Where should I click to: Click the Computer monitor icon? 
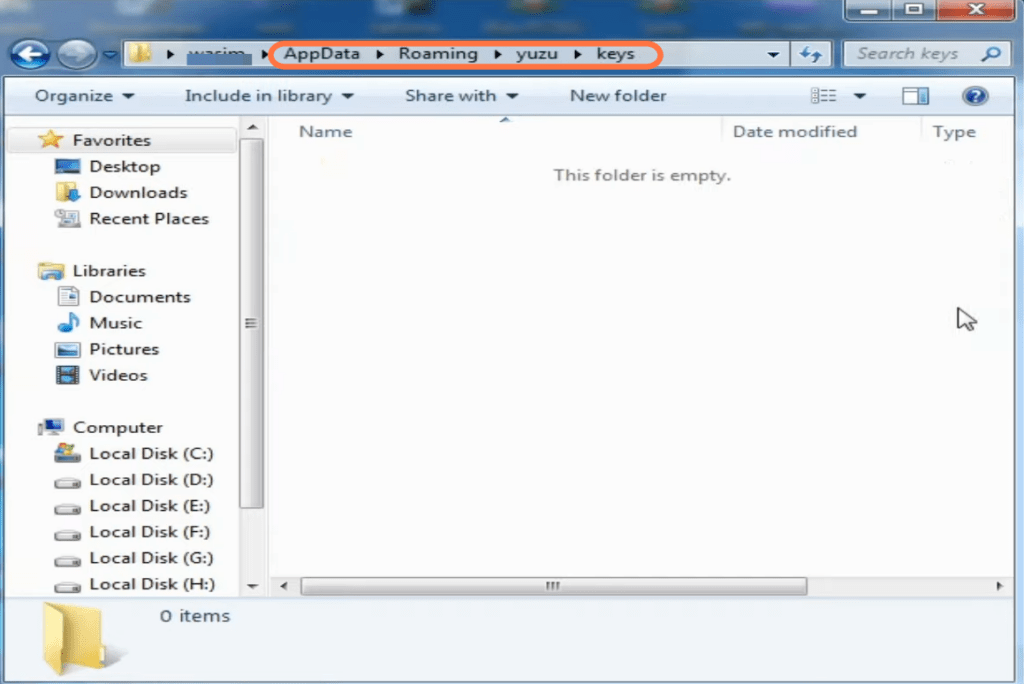[50, 427]
